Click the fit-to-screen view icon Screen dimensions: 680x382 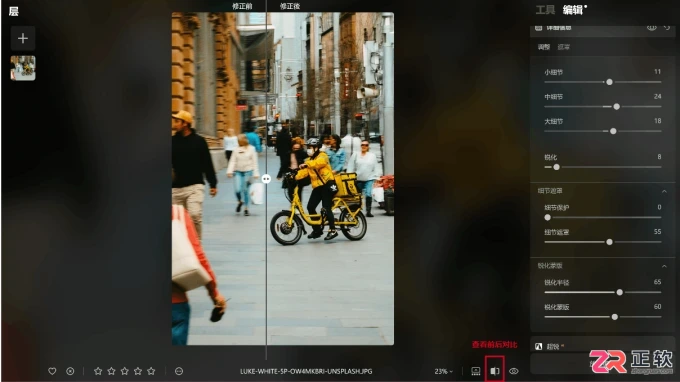476,371
